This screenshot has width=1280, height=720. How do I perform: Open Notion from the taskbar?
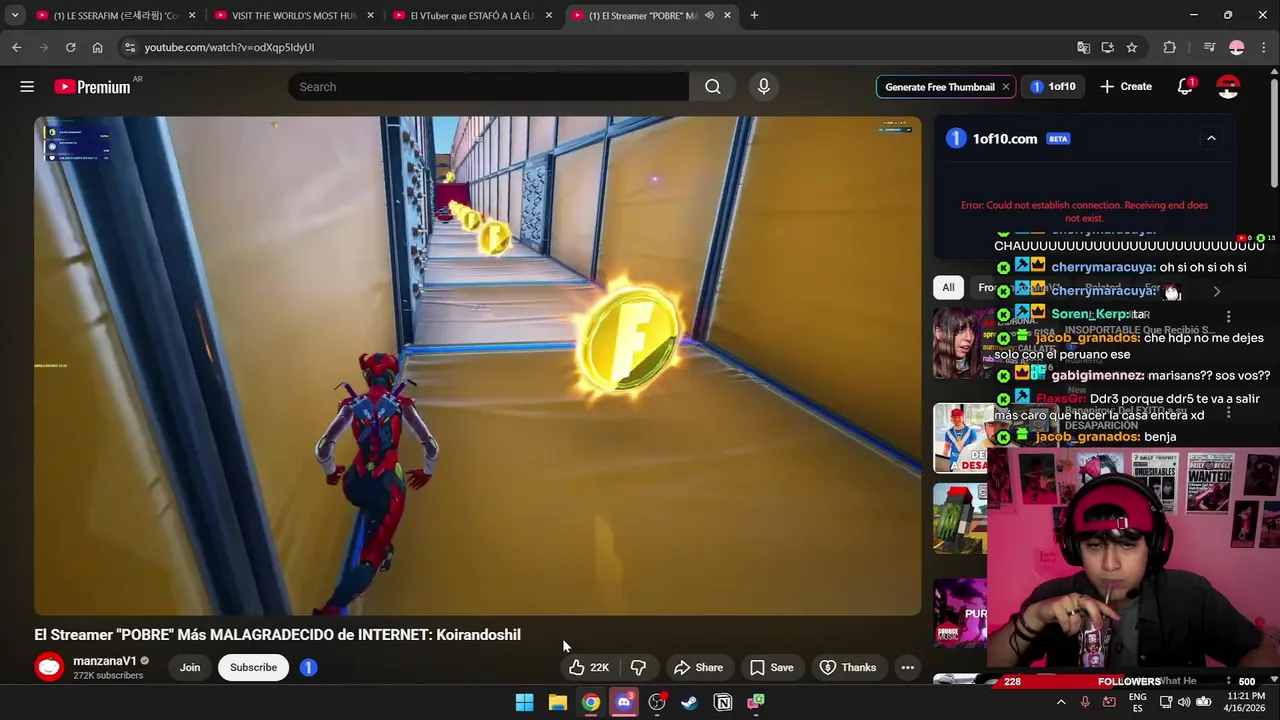point(722,702)
